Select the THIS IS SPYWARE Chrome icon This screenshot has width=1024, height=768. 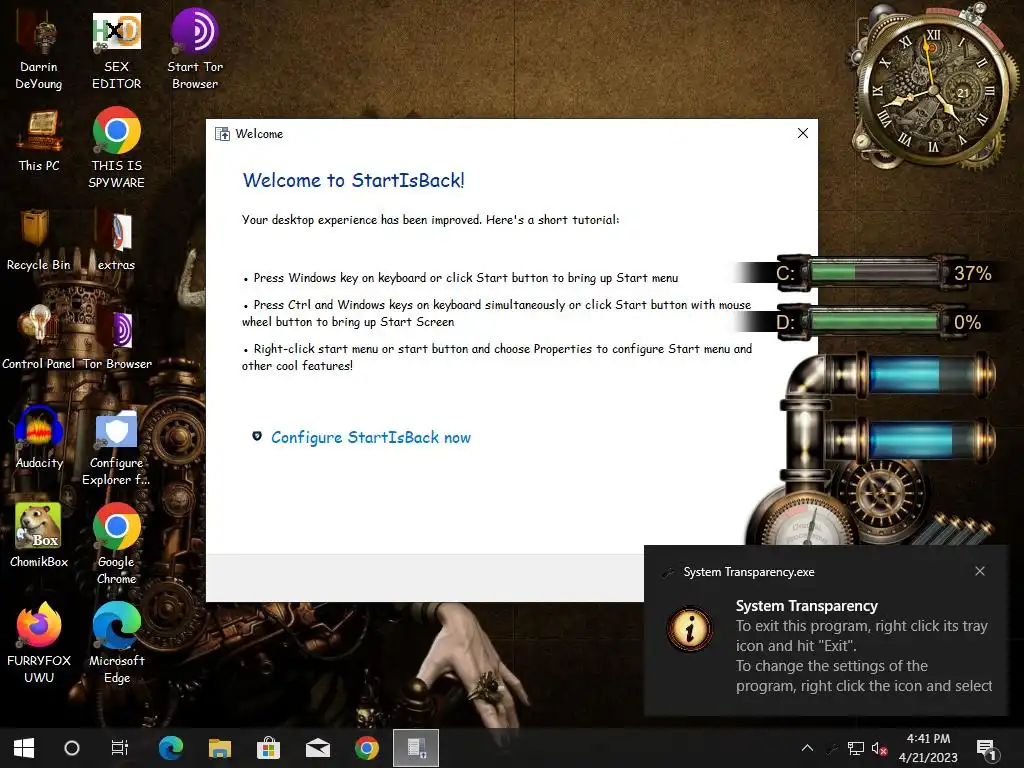pyautogui.click(x=116, y=148)
